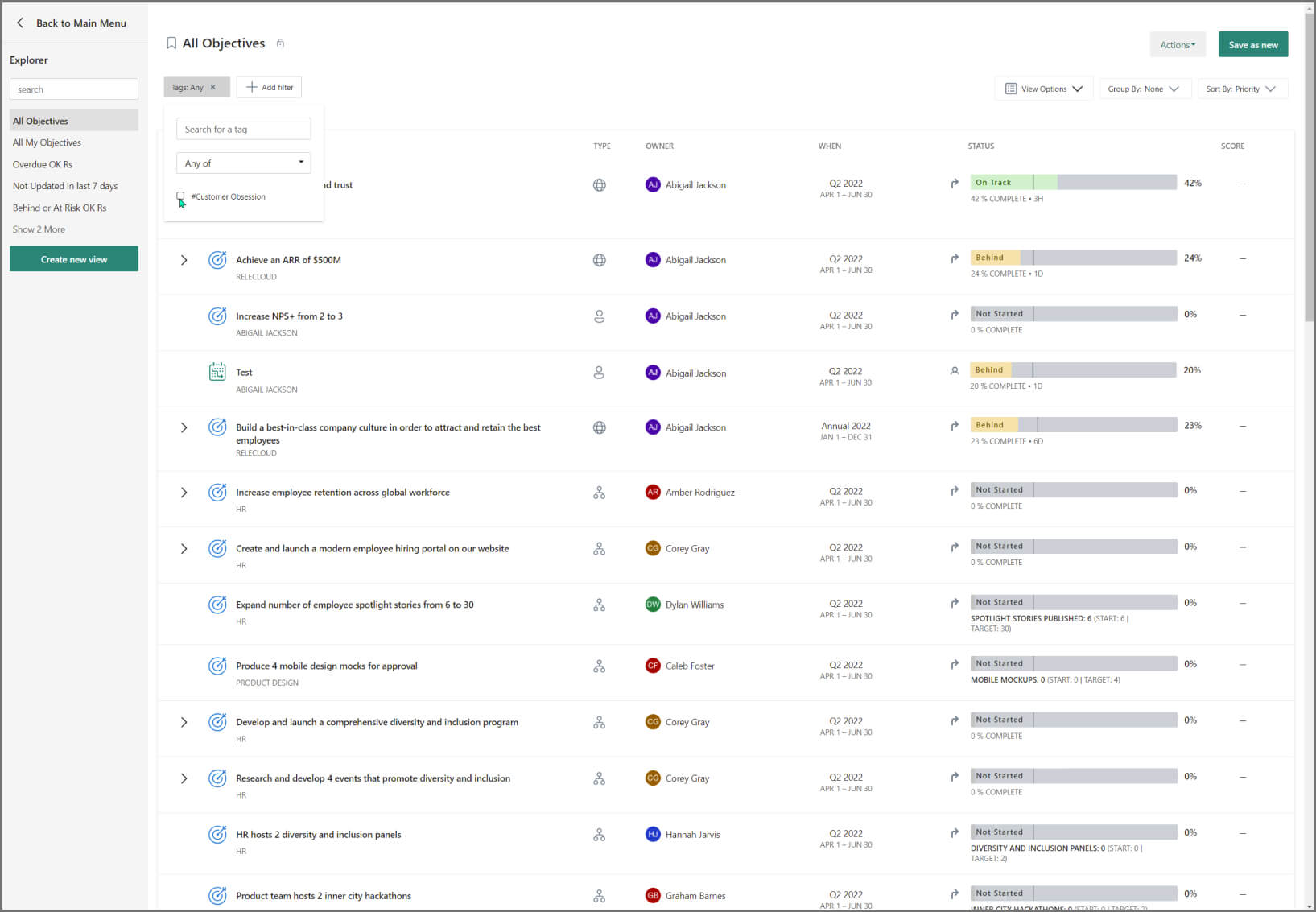
Task: Click the globe type icon in Build a best-in-class culture row
Action: click(x=600, y=427)
